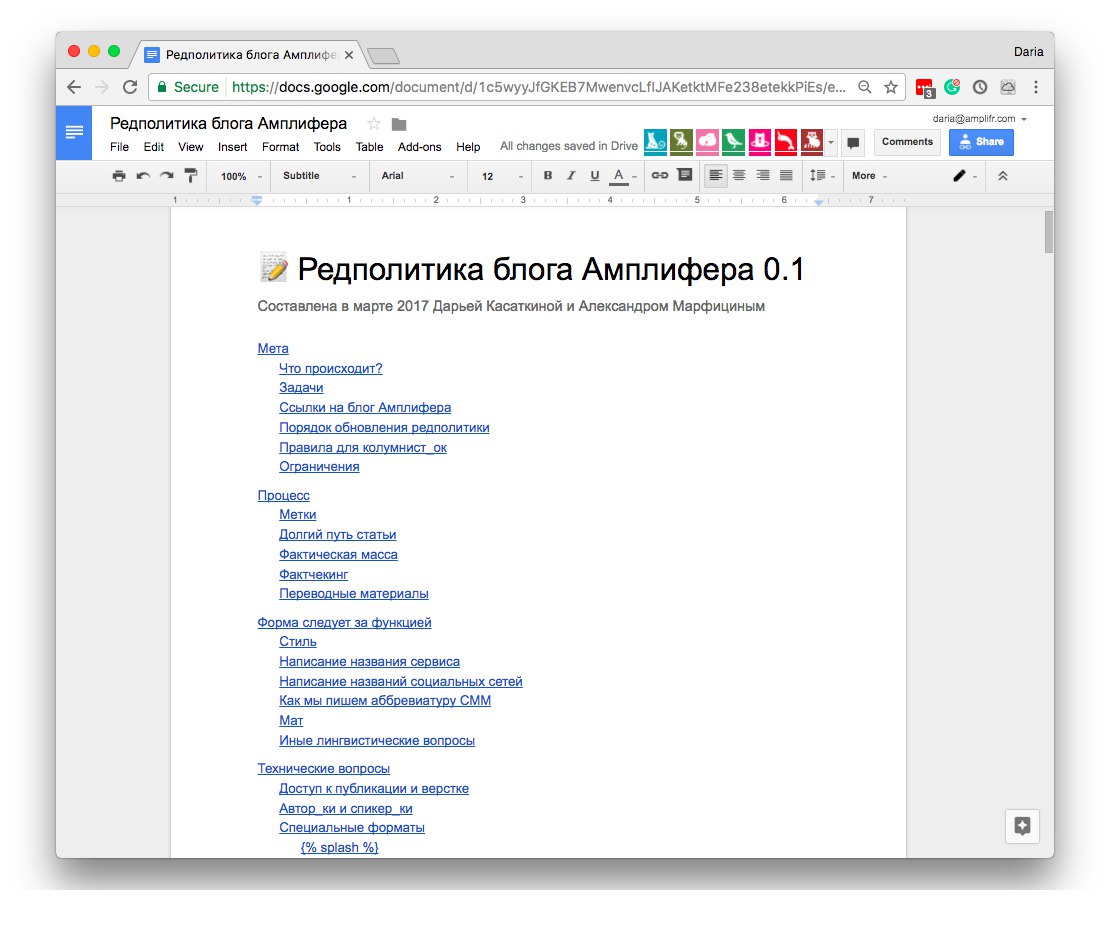
Task: Open the Edit menu
Action: [x=154, y=147]
